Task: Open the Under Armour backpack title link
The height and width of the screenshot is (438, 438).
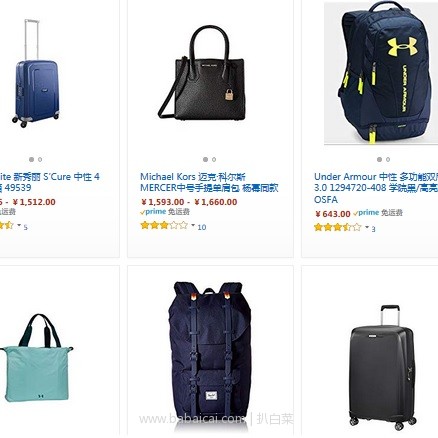Action: 376,188
